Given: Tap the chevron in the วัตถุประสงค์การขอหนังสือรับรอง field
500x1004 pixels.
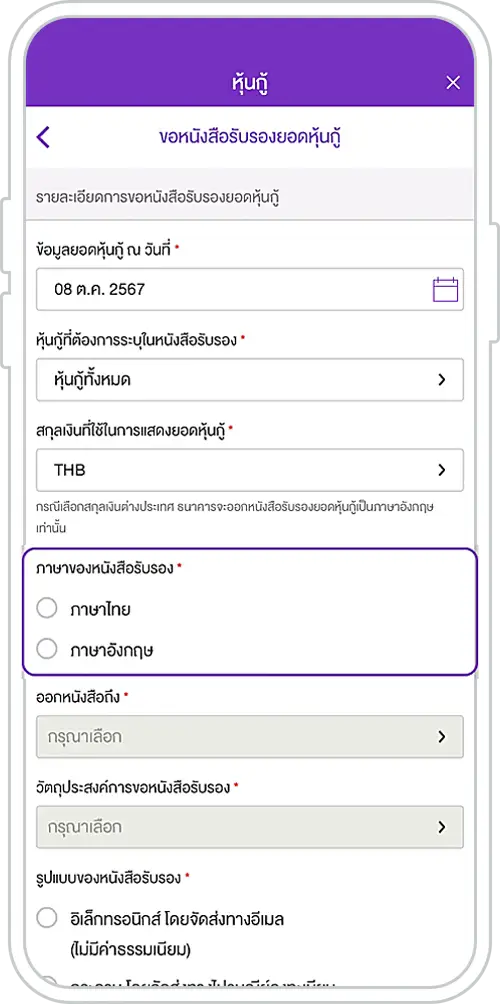Looking at the screenshot, I should 441,827.
